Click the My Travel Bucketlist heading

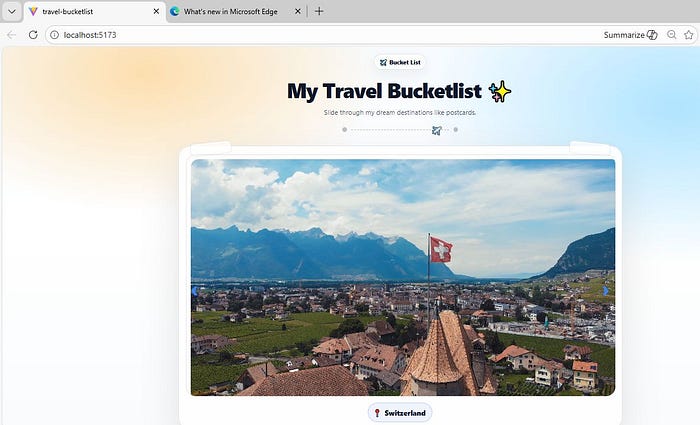pyautogui.click(x=384, y=91)
